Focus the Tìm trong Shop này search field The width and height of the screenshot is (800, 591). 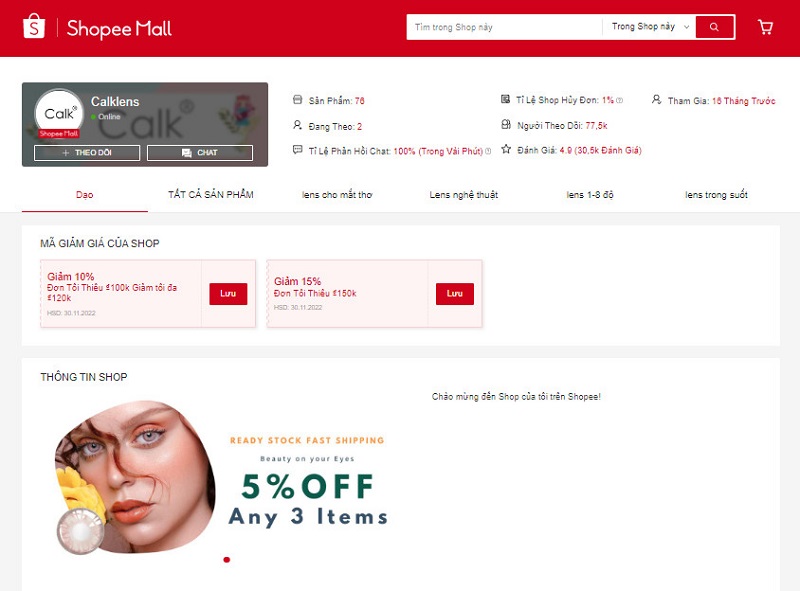[x=504, y=27]
